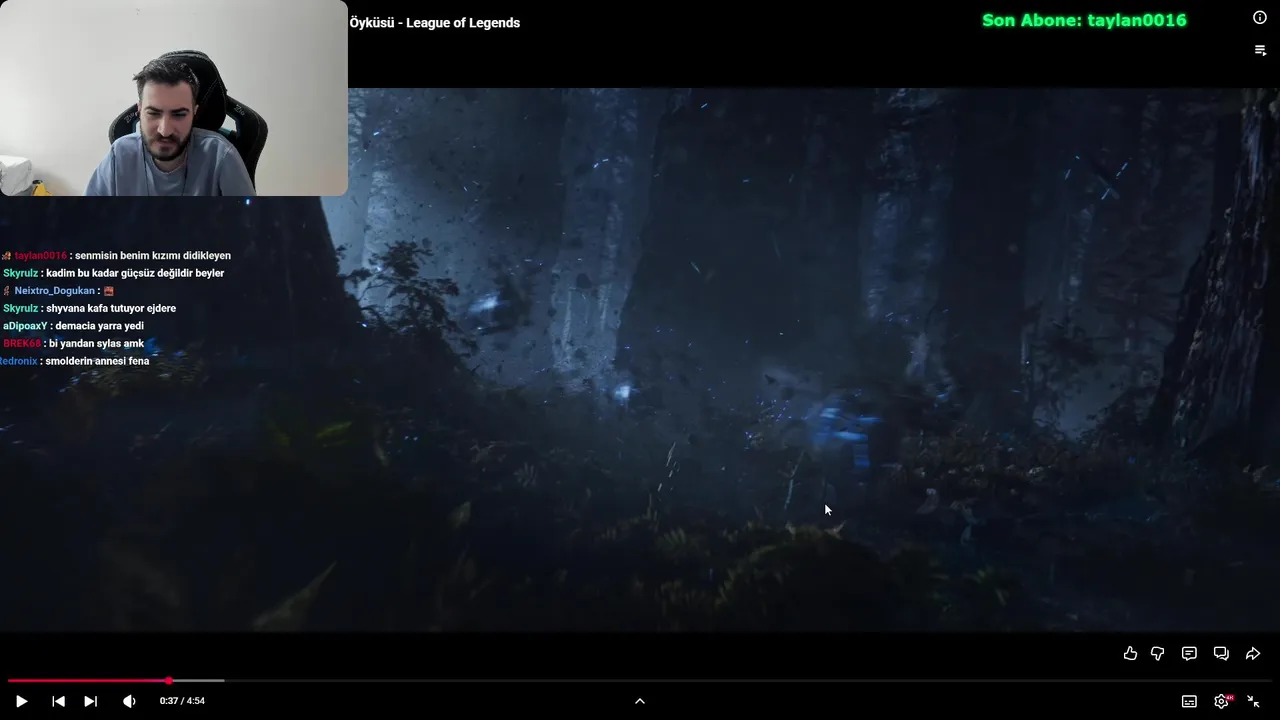Open the comments panel icon
This screenshot has width=1280, height=720.
1189,653
